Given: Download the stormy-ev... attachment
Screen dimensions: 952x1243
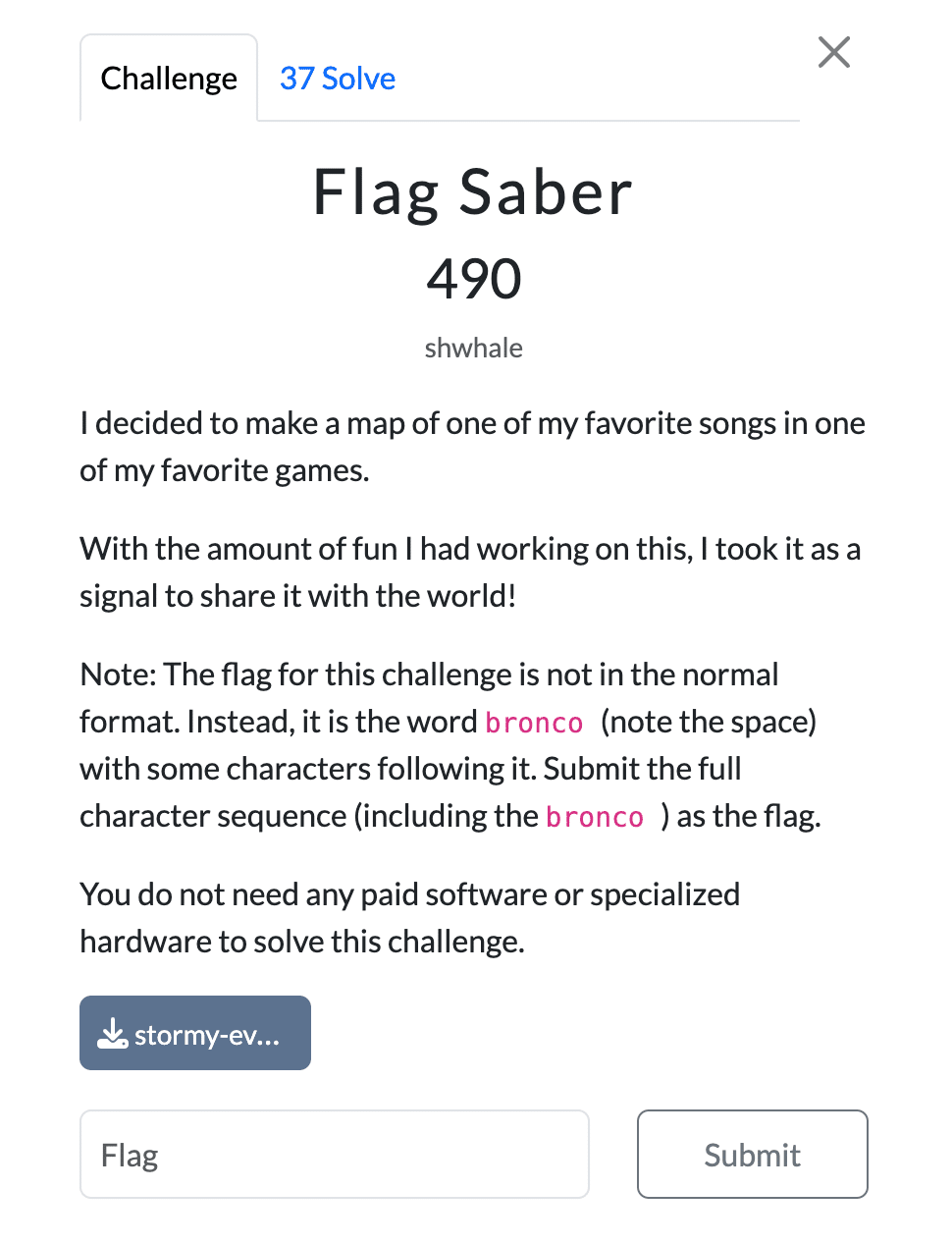Looking at the screenshot, I should point(195,1033).
